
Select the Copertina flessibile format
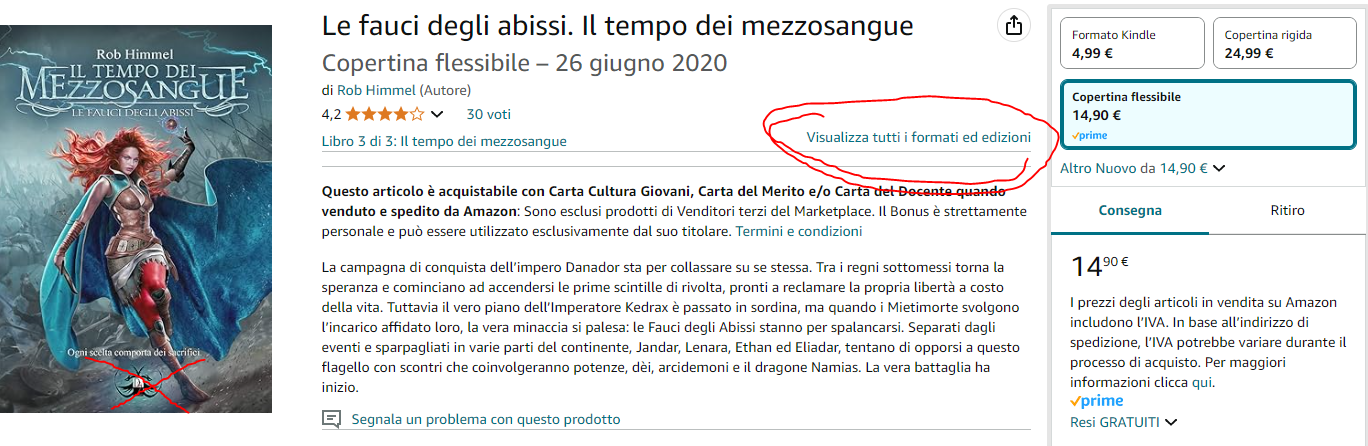(1207, 114)
